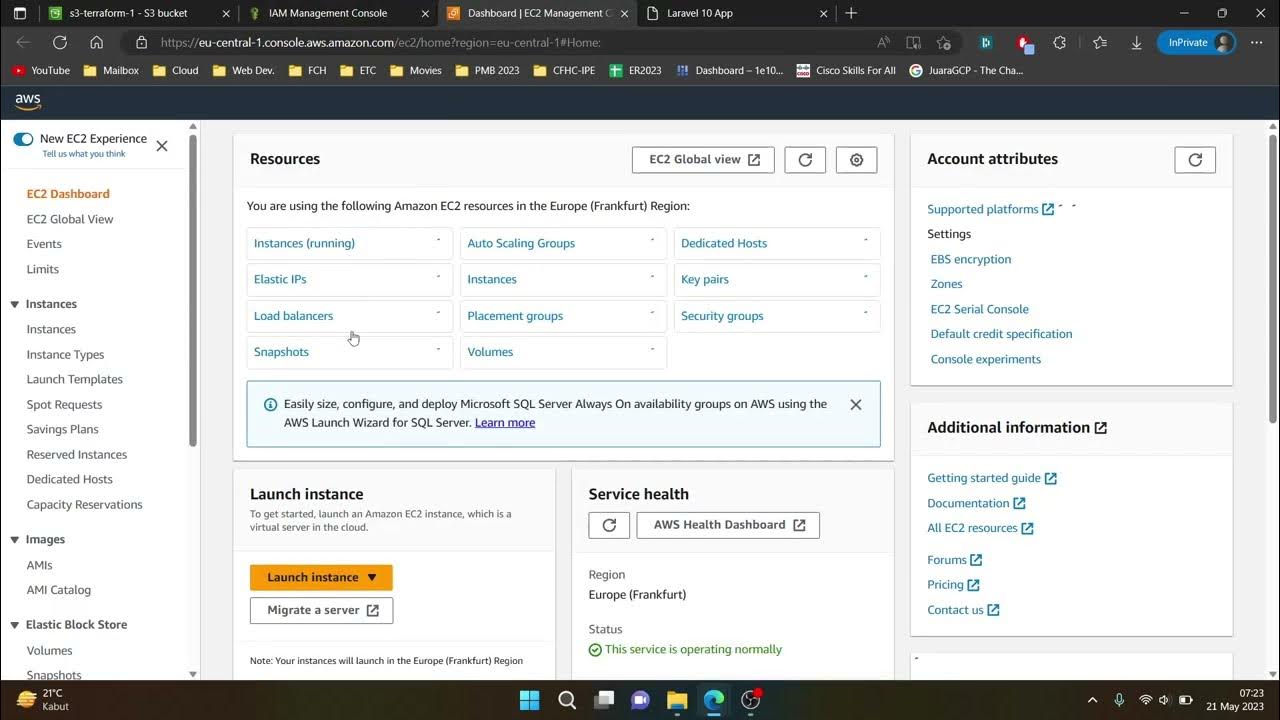The height and width of the screenshot is (720, 1280).
Task: Collapse the Images sidebar section
Action: click(15, 540)
